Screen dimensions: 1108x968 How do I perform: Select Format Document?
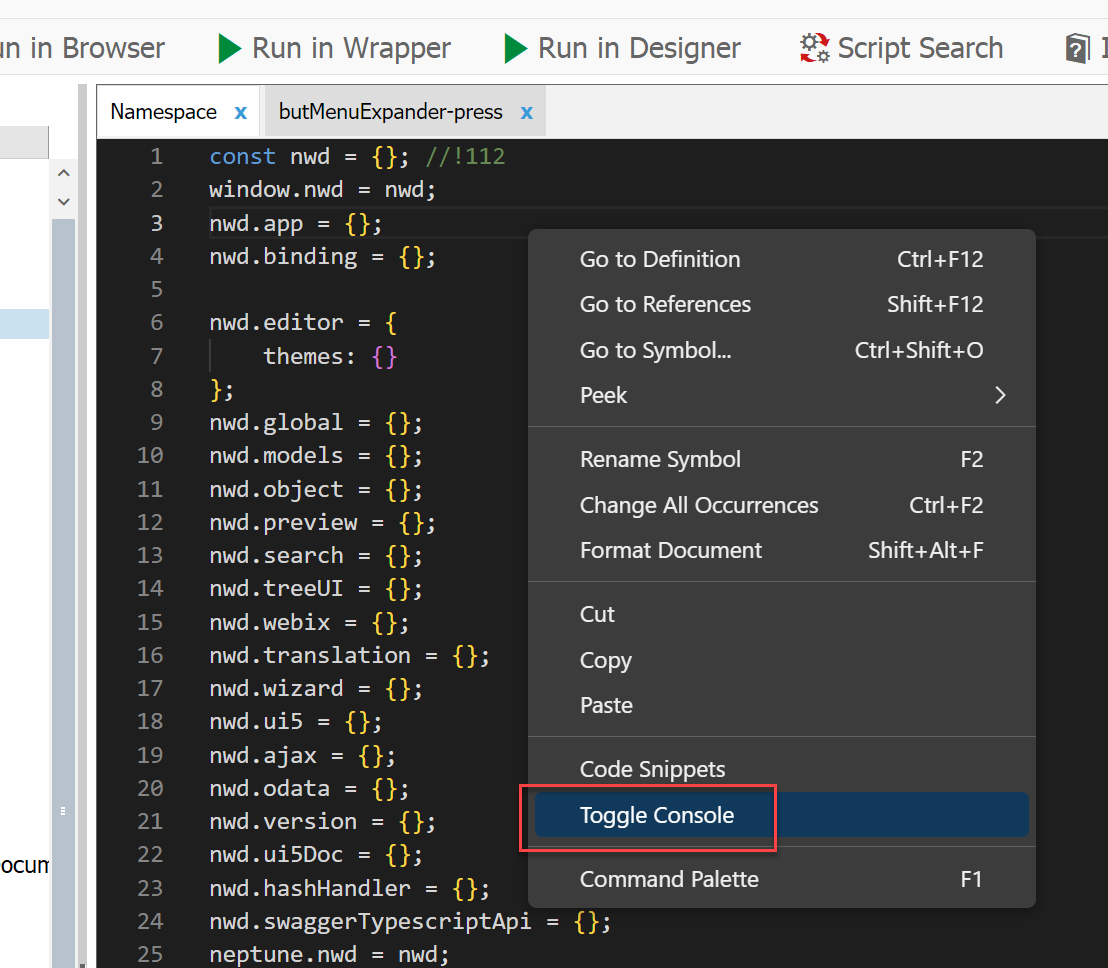tap(782, 550)
